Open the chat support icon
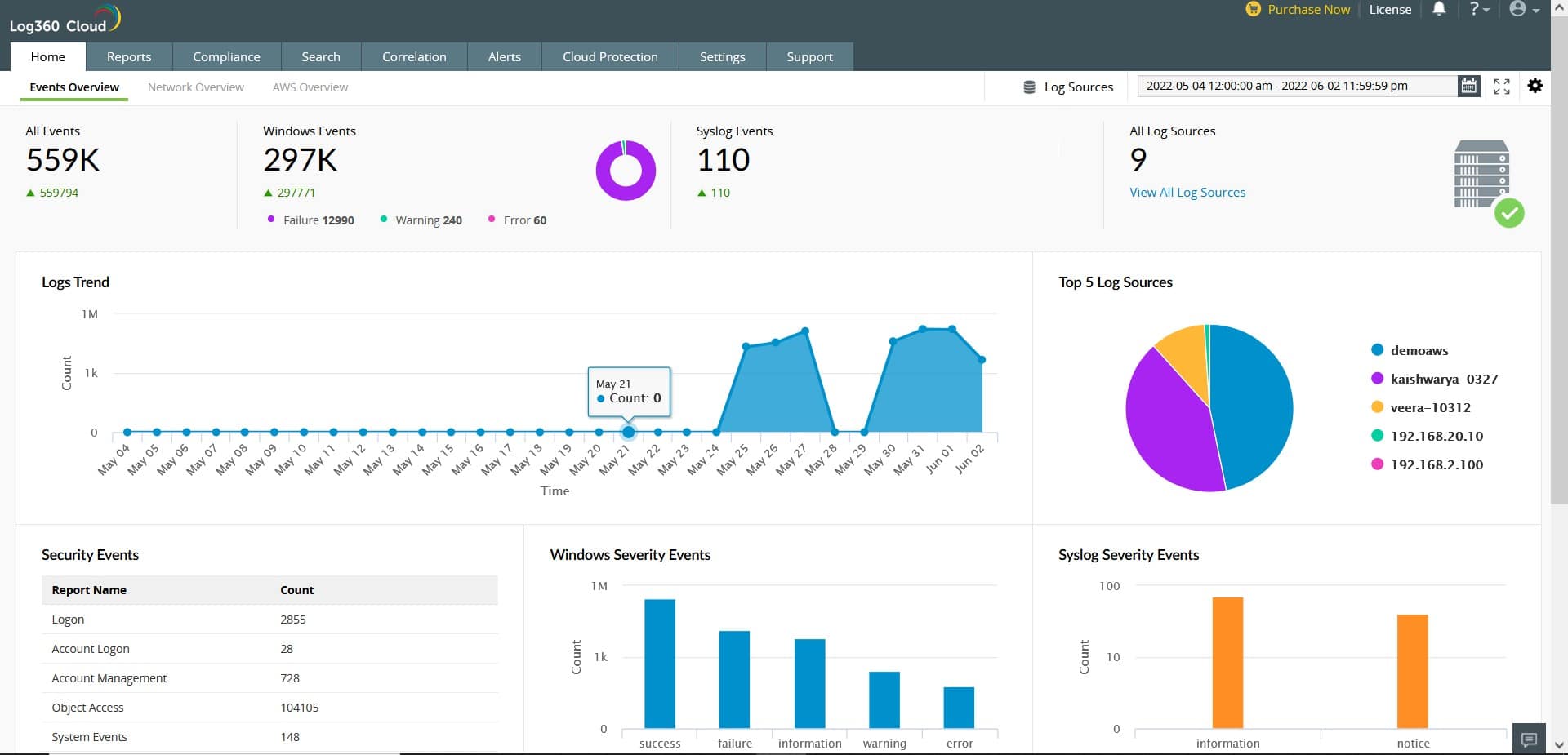 tap(1529, 739)
